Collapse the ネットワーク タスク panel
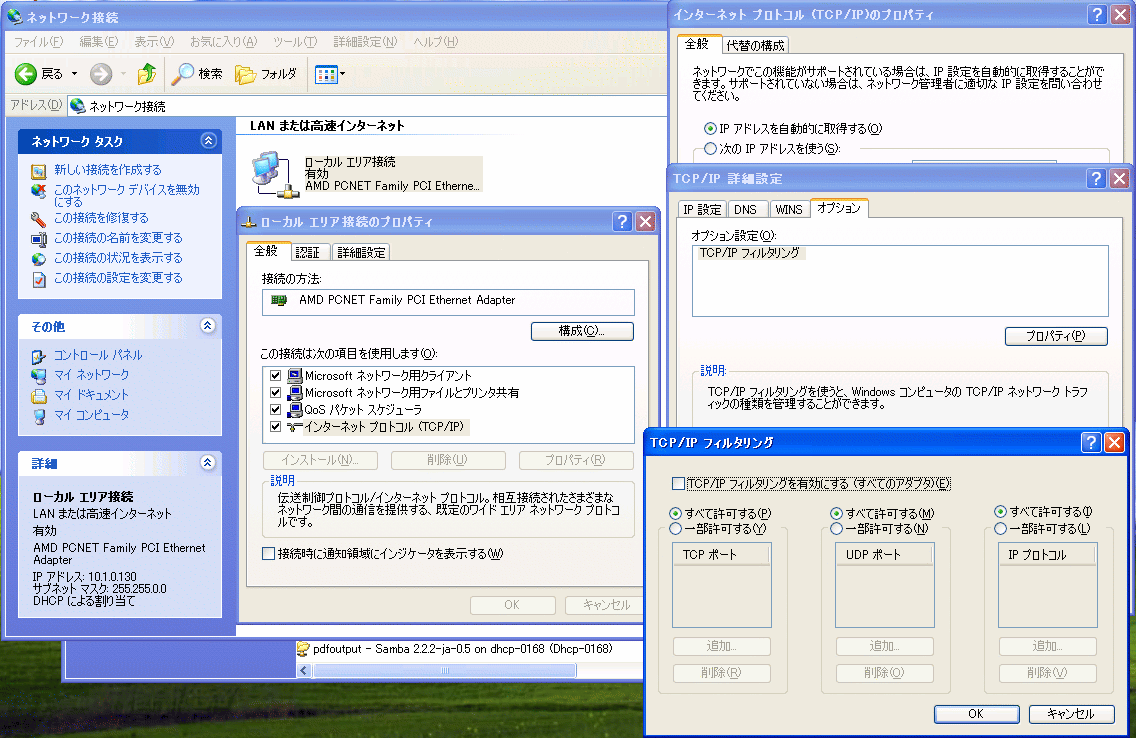The image size is (1136, 738). (x=208, y=141)
